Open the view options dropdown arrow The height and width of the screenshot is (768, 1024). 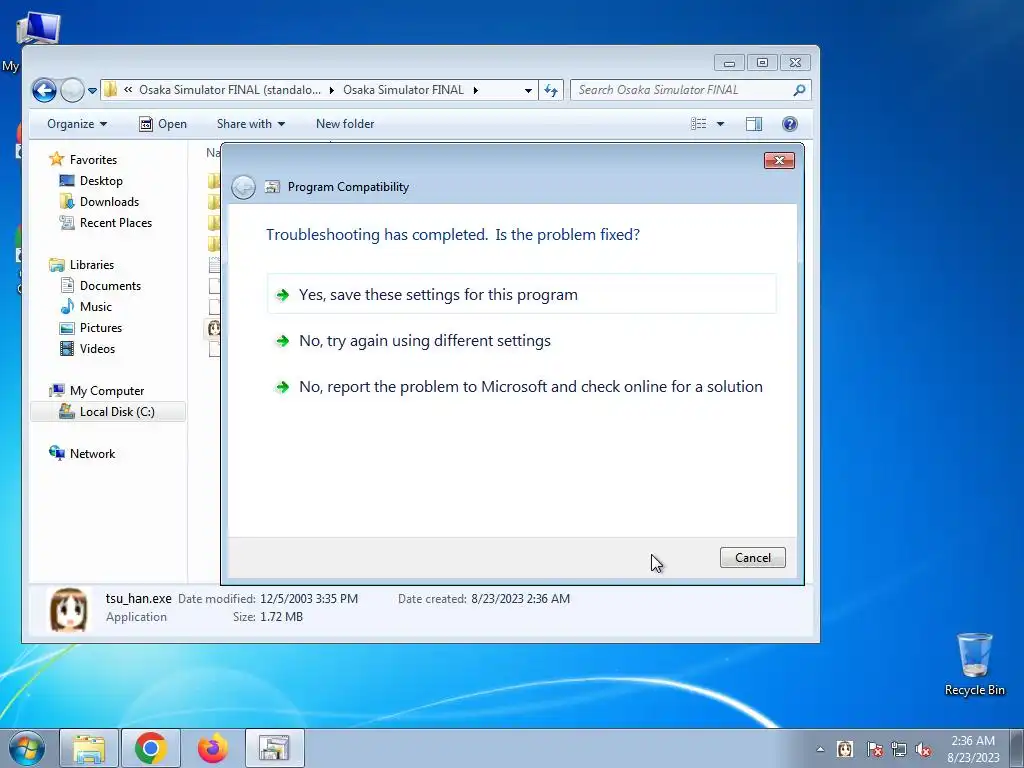[x=720, y=124]
